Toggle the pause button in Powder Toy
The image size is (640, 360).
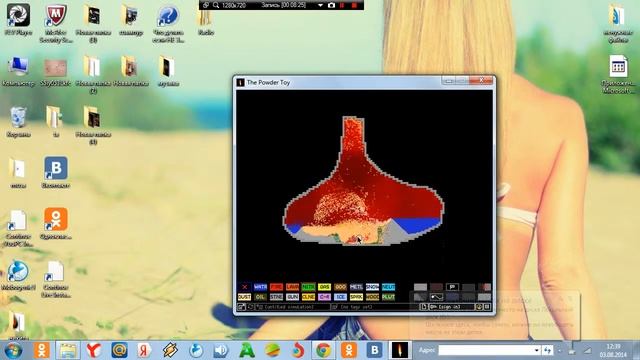coord(487,307)
